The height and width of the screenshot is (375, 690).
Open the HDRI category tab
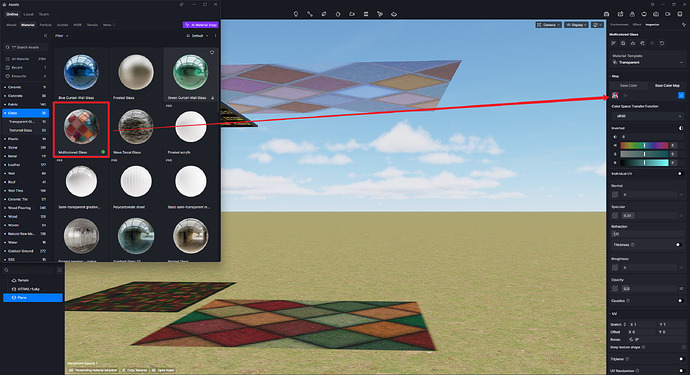coord(77,25)
